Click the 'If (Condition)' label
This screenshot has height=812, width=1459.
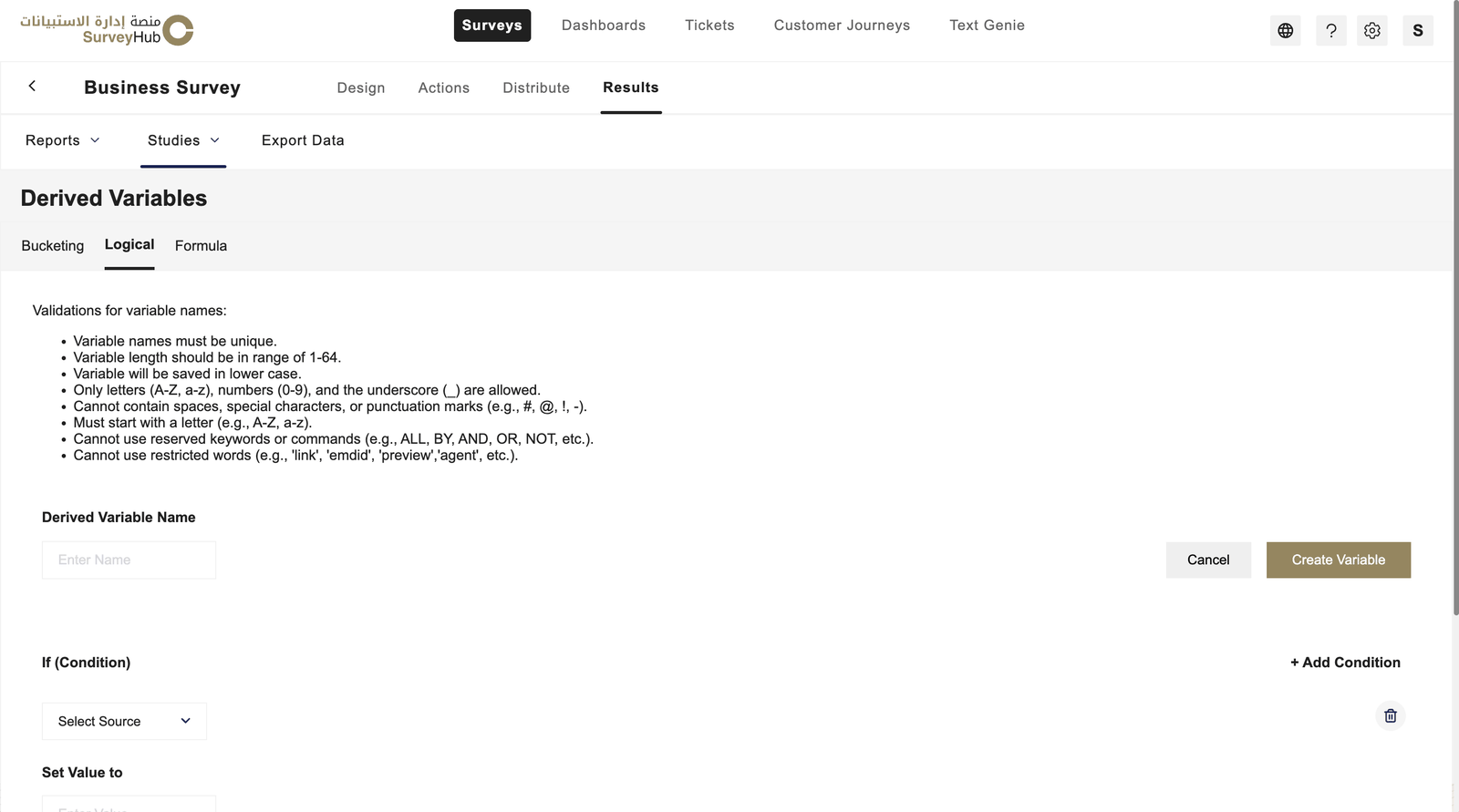pos(86,663)
